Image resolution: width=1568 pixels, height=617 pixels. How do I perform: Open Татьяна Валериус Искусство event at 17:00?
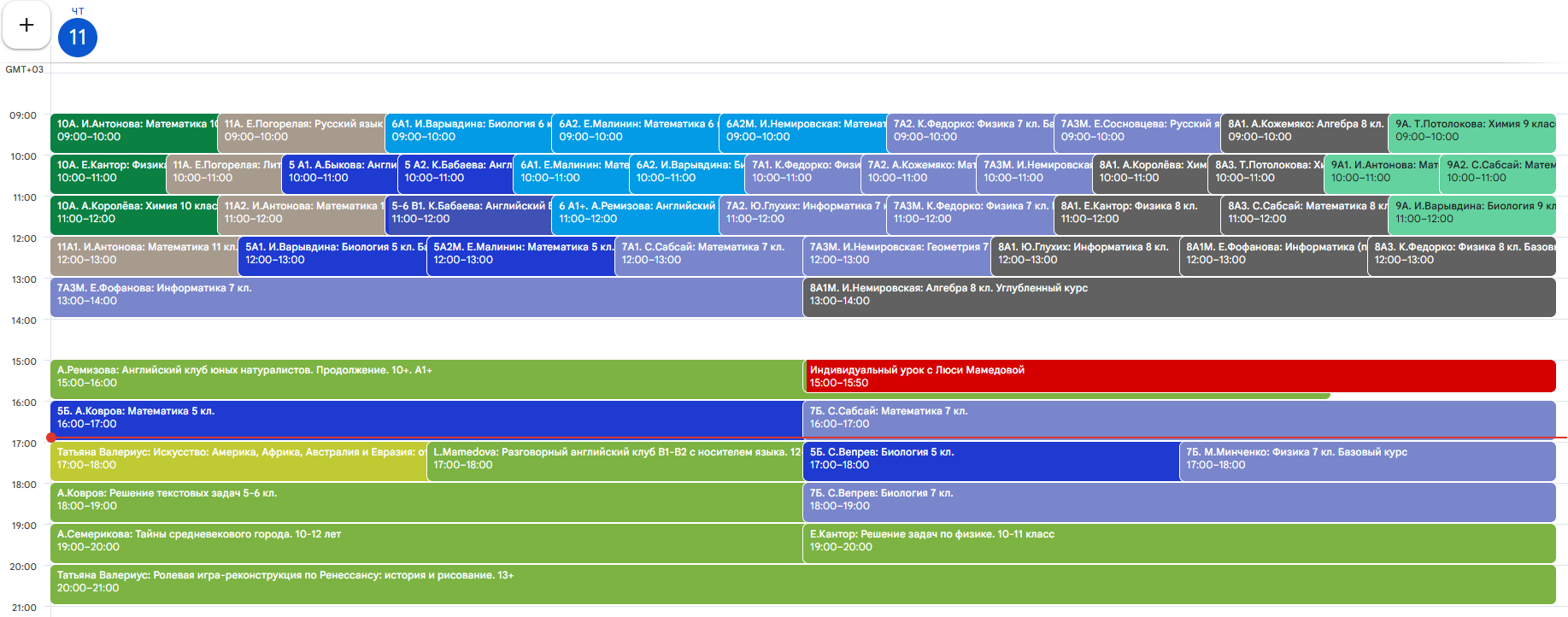(238, 460)
